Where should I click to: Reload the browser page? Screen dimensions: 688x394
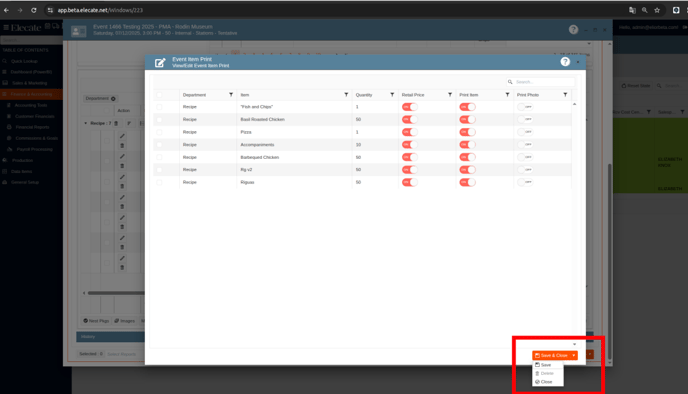[x=33, y=10]
